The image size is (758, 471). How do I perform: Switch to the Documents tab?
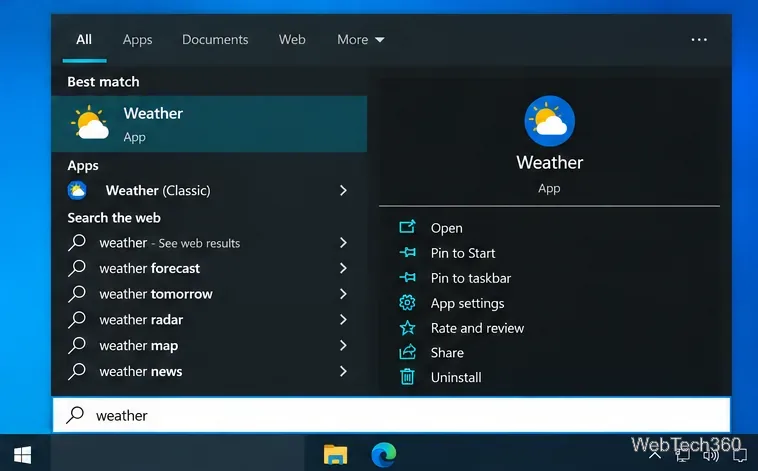pyautogui.click(x=215, y=40)
